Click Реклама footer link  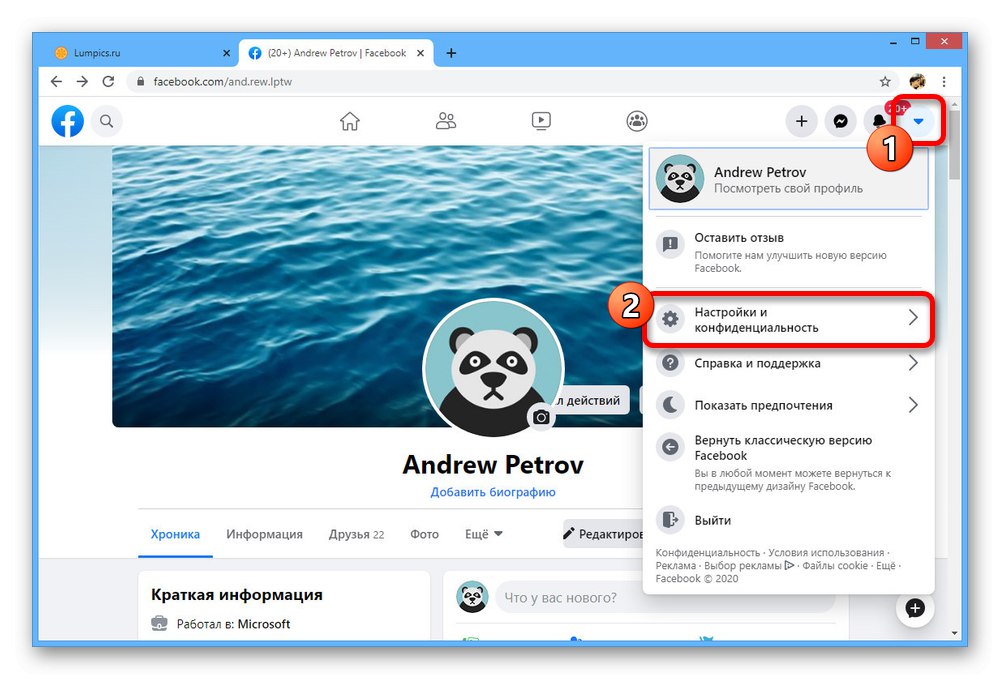point(675,566)
